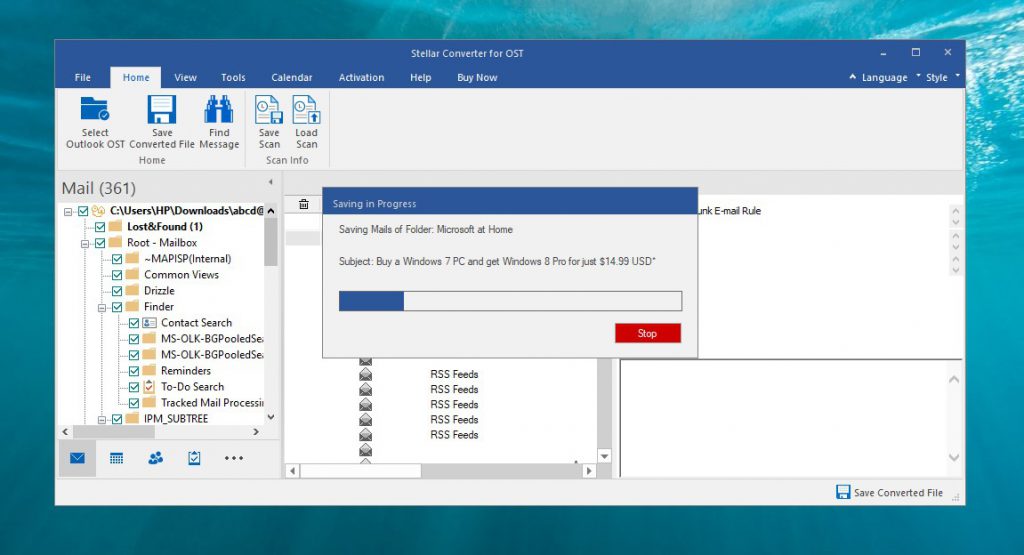Viewport: 1024px width, 555px height.
Task: Uncheck ~MAPISP(Internal) checkbox
Action: [x=117, y=259]
